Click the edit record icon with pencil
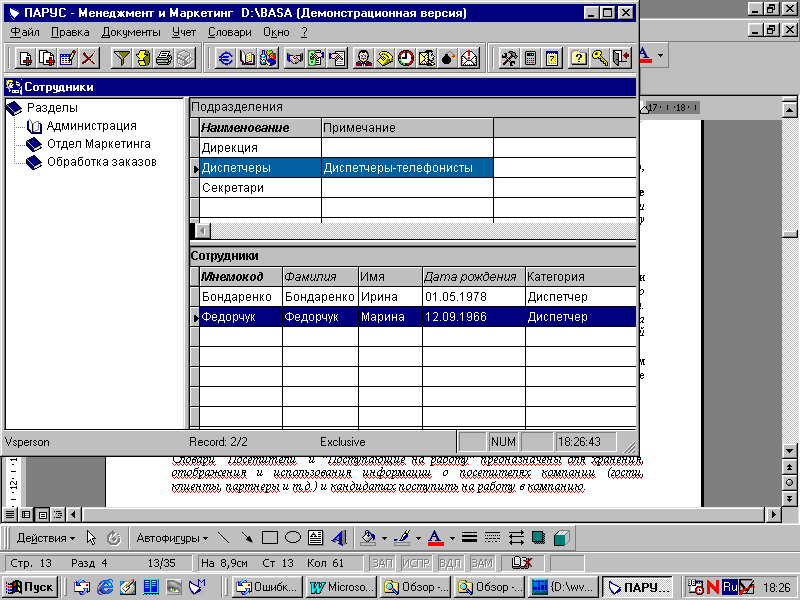This screenshot has width=800, height=600. pyautogui.click(x=68, y=58)
